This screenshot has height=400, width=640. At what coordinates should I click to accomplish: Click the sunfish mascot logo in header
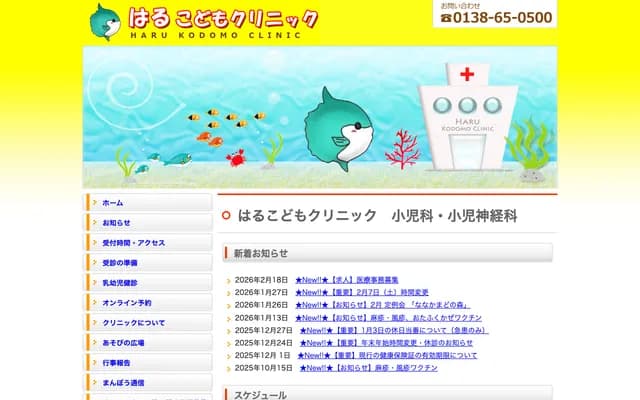click(x=105, y=22)
